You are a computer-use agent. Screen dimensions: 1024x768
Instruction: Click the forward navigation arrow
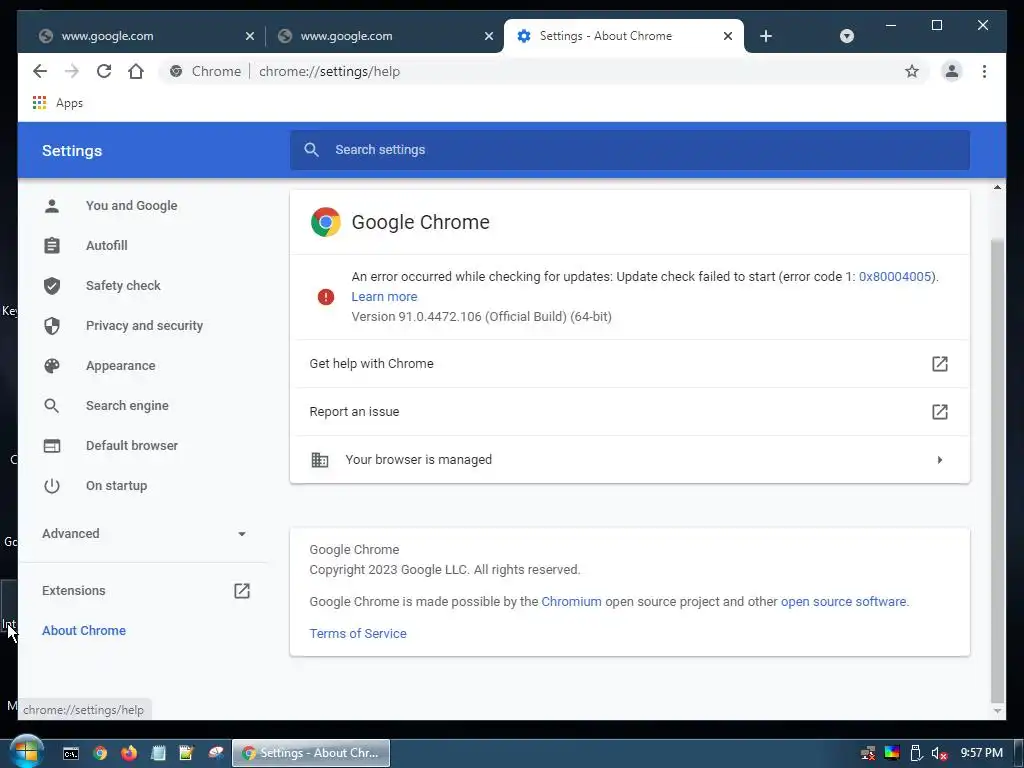pos(72,71)
